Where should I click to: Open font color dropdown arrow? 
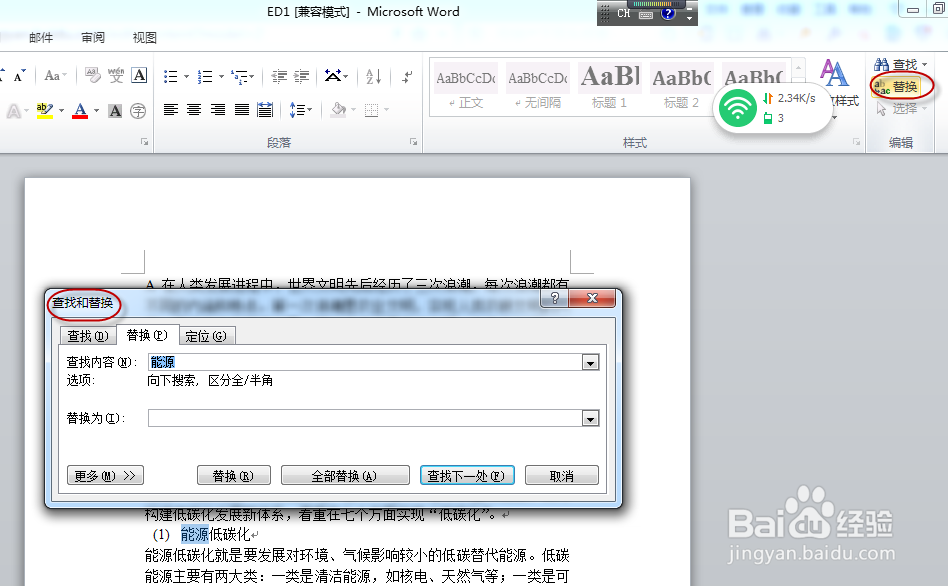click(97, 111)
